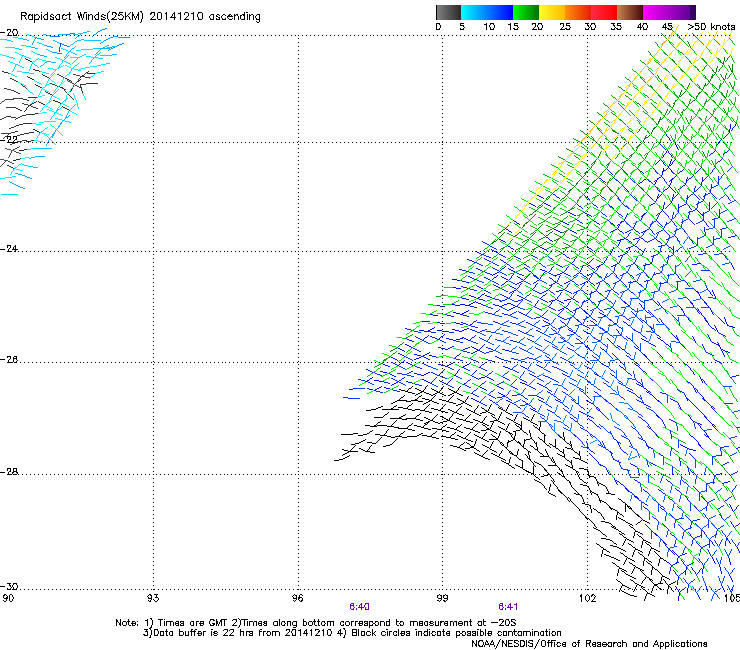Click the brown 35-40 knots legend color
Viewport: 740px width, 650px height.
[630, 12]
